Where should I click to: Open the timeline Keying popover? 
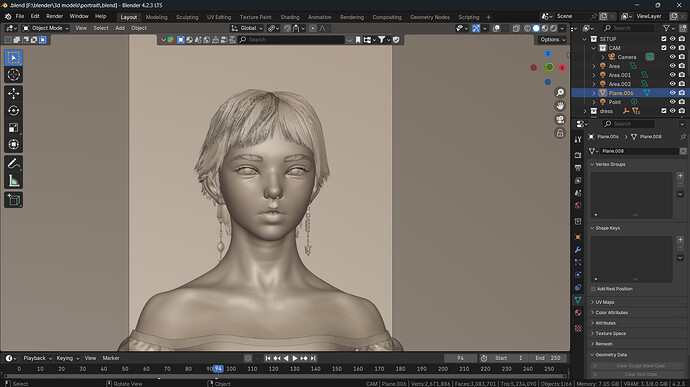(68, 358)
